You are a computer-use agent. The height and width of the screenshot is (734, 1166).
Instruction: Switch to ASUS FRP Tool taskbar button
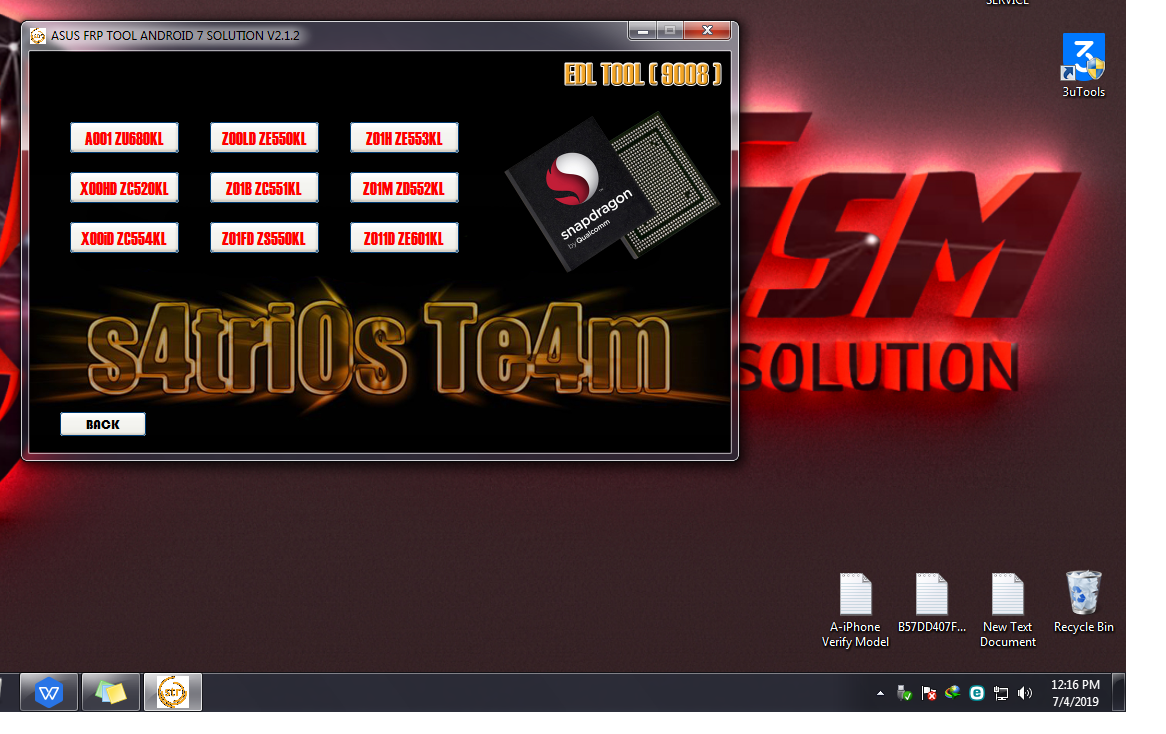(173, 693)
